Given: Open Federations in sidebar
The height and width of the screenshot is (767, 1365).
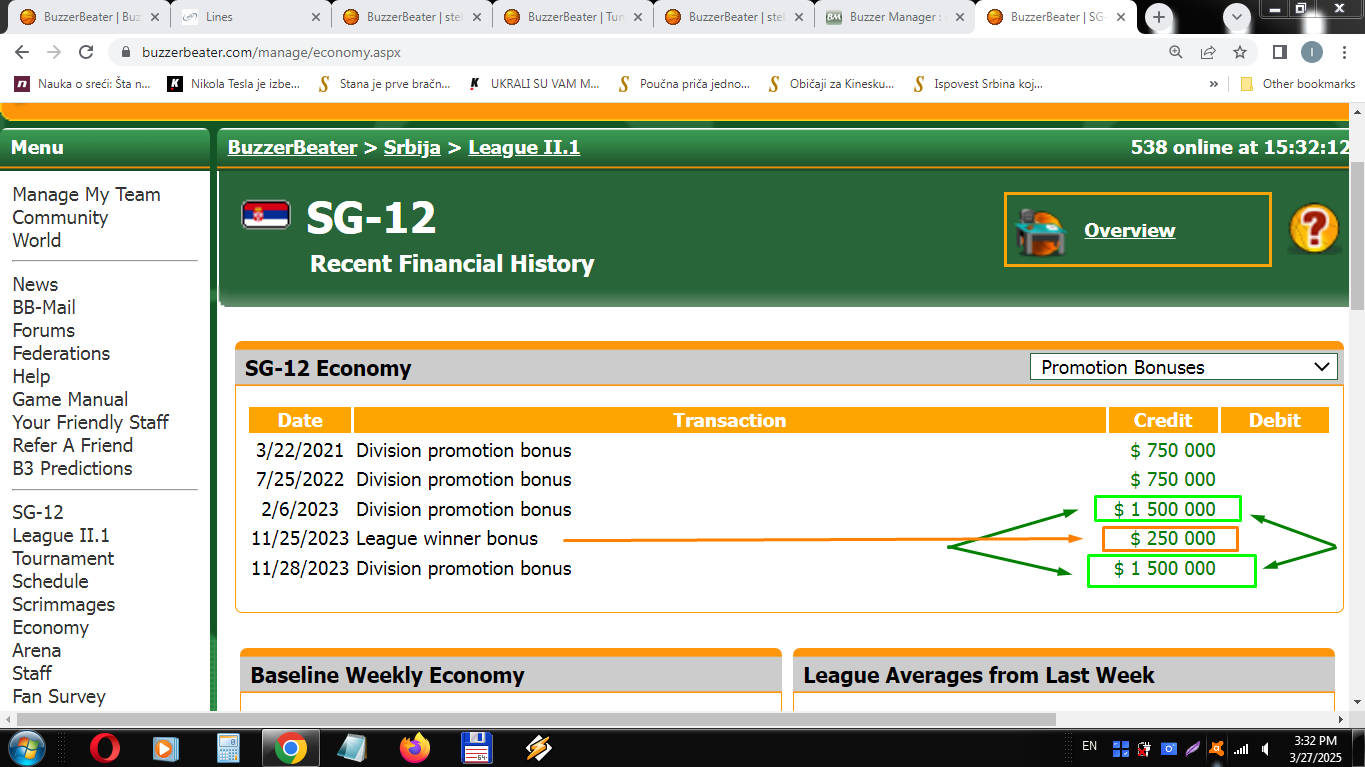Looking at the screenshot, I should click(61, 353).
